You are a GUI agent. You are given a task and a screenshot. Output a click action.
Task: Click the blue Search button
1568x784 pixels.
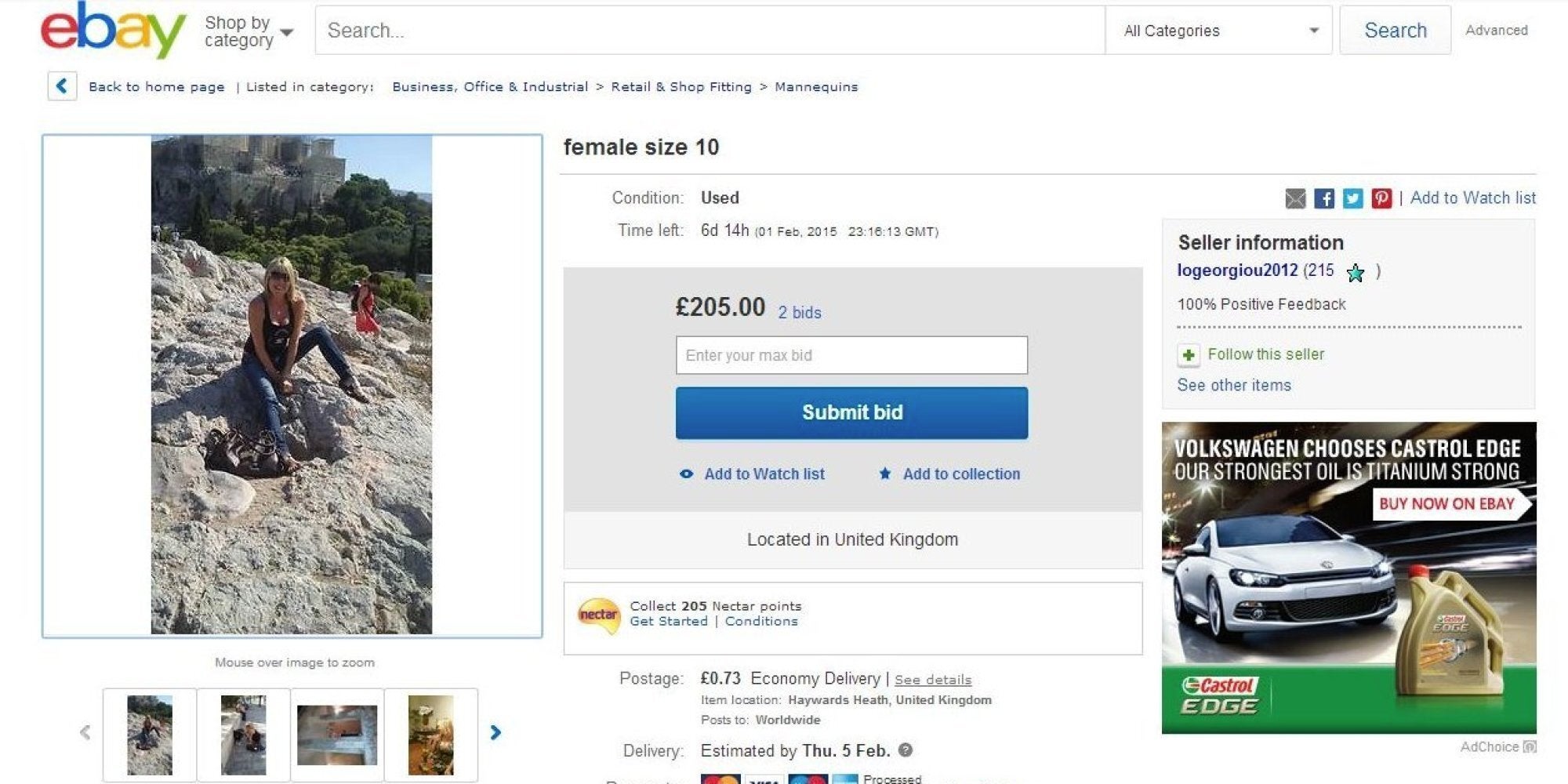click(1395, 31)
